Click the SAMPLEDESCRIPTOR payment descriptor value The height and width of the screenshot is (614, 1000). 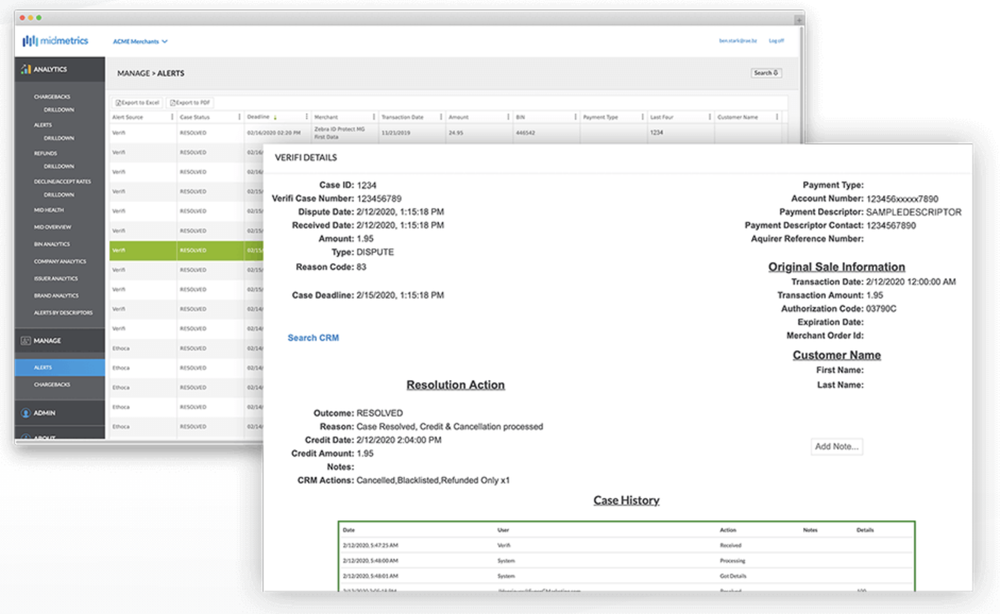(x=913, y=212)
